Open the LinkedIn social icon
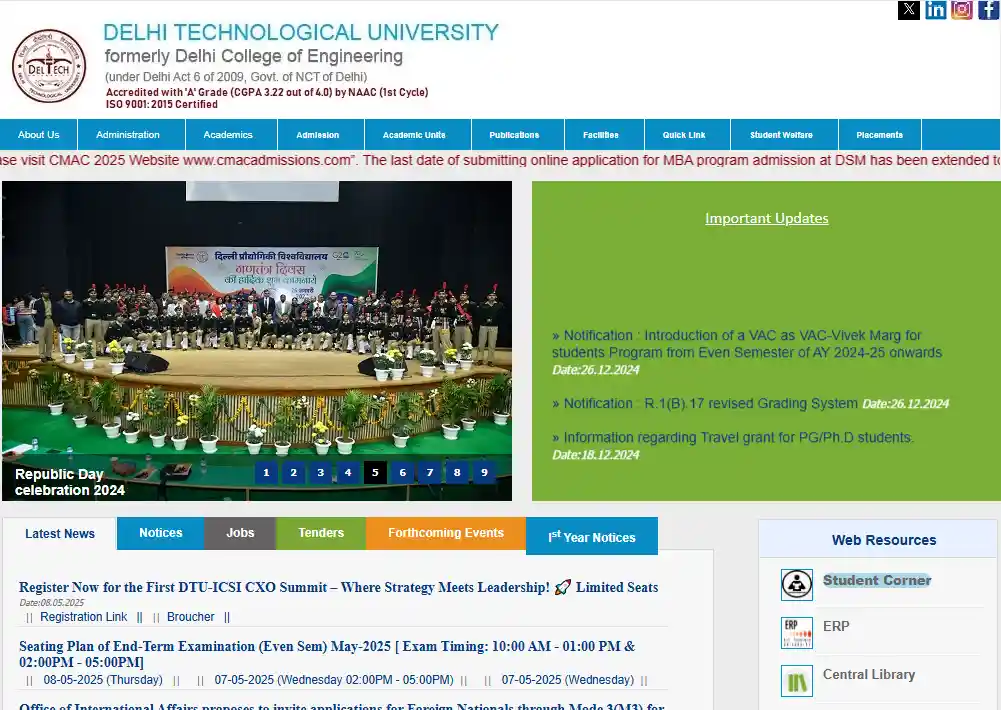 [x=935, y=10]
